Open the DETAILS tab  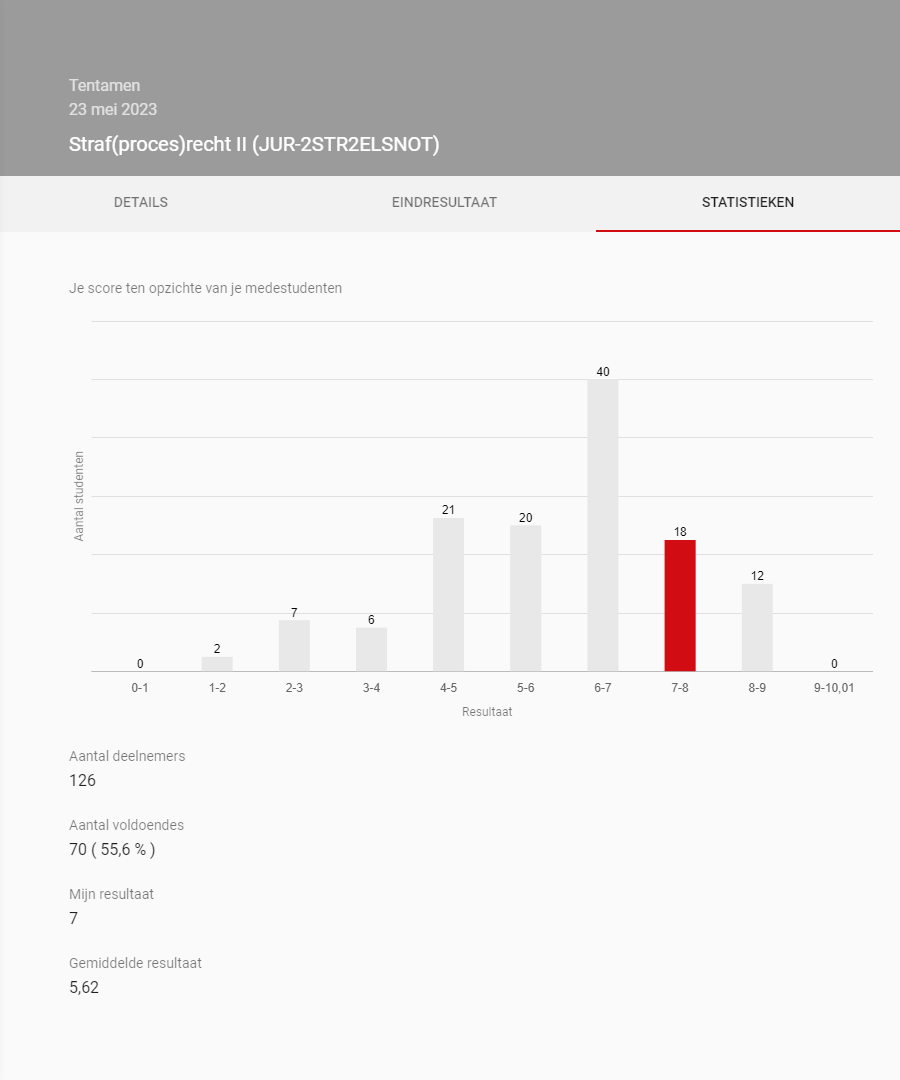(x=141, y=203)
